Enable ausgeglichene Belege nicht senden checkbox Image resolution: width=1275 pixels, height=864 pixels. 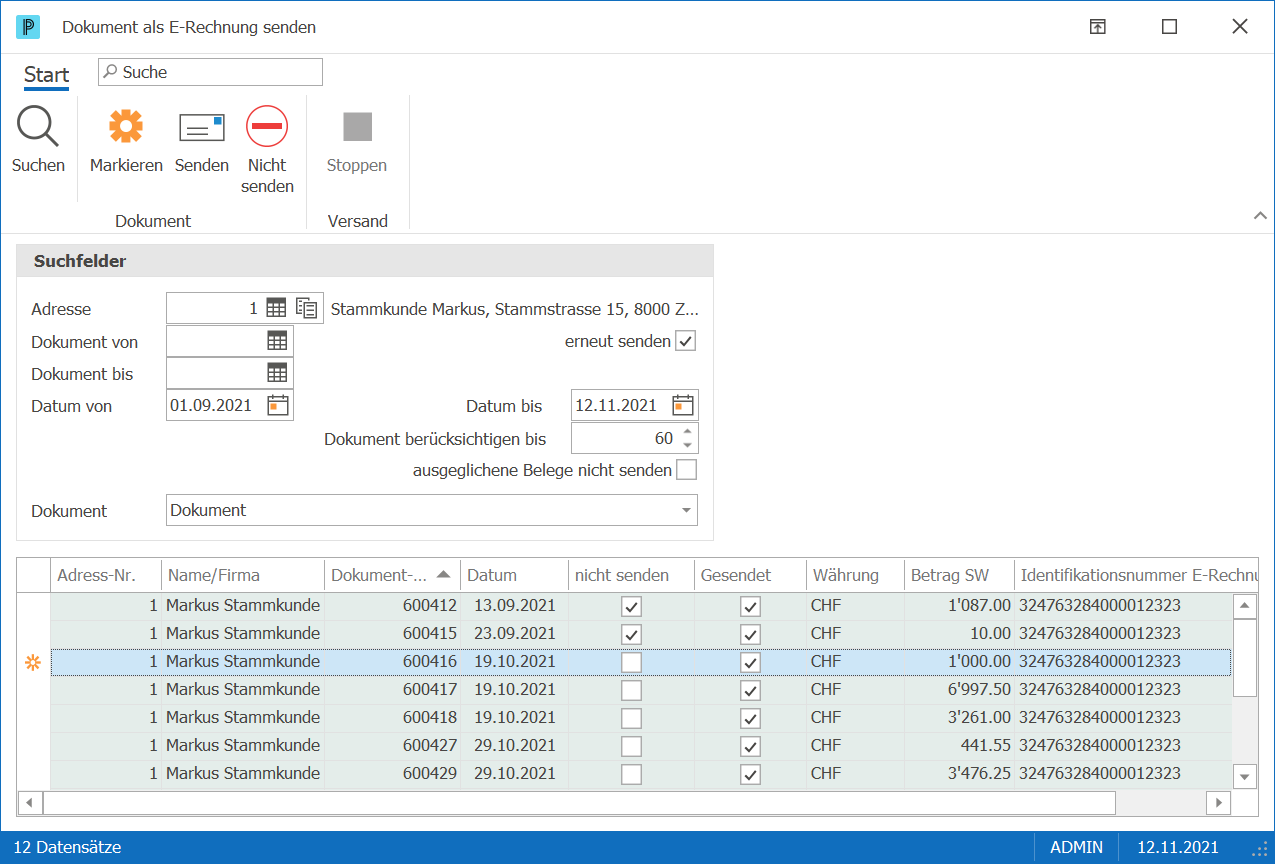click(686, 470)
